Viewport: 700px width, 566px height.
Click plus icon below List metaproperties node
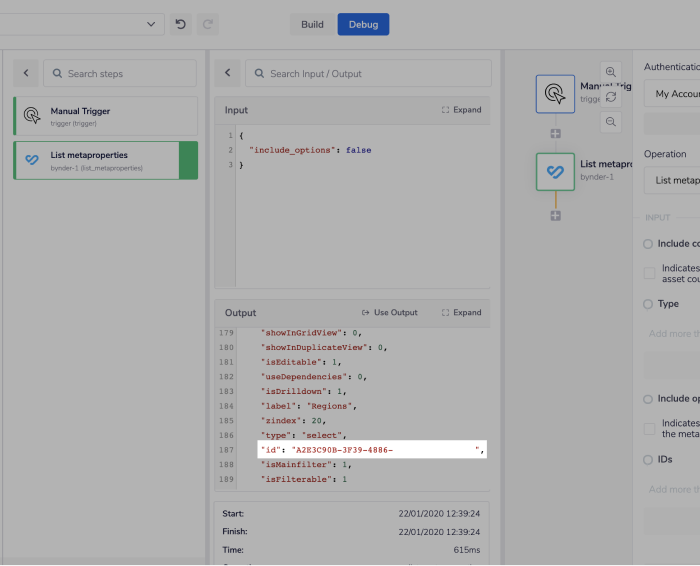[x=555, y=215]
